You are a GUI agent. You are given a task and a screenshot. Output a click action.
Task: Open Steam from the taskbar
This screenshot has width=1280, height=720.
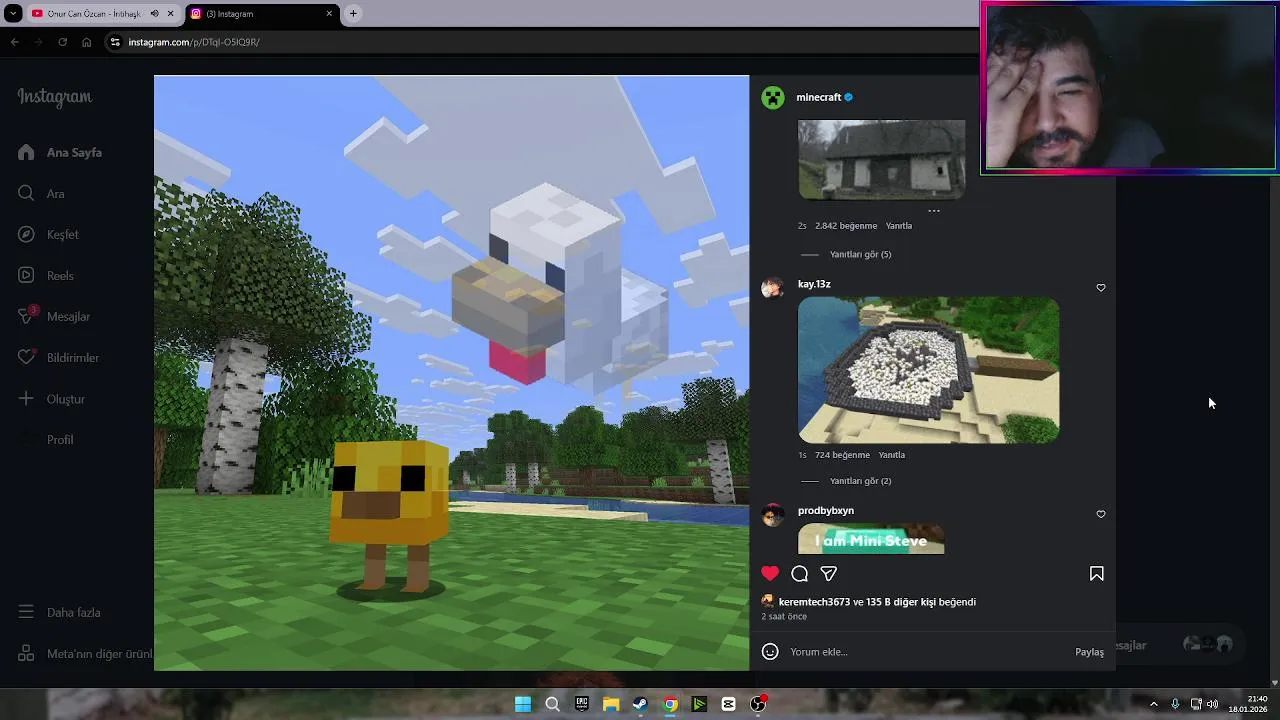[640, 704]
